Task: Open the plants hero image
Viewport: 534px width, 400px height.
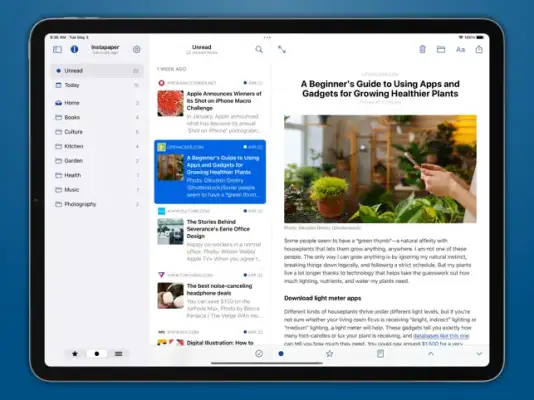Action: [x=380, y=169]
